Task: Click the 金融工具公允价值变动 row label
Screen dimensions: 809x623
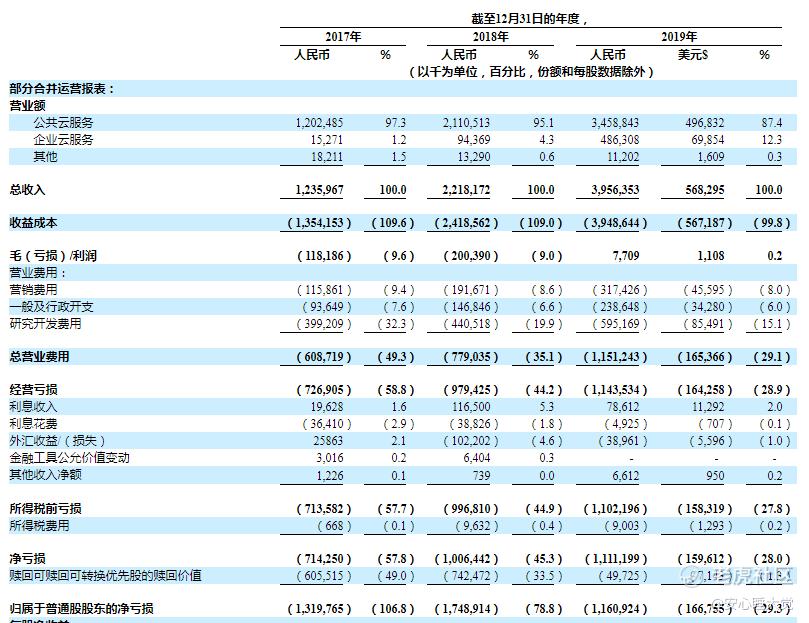Action: [x=69, y=458]
